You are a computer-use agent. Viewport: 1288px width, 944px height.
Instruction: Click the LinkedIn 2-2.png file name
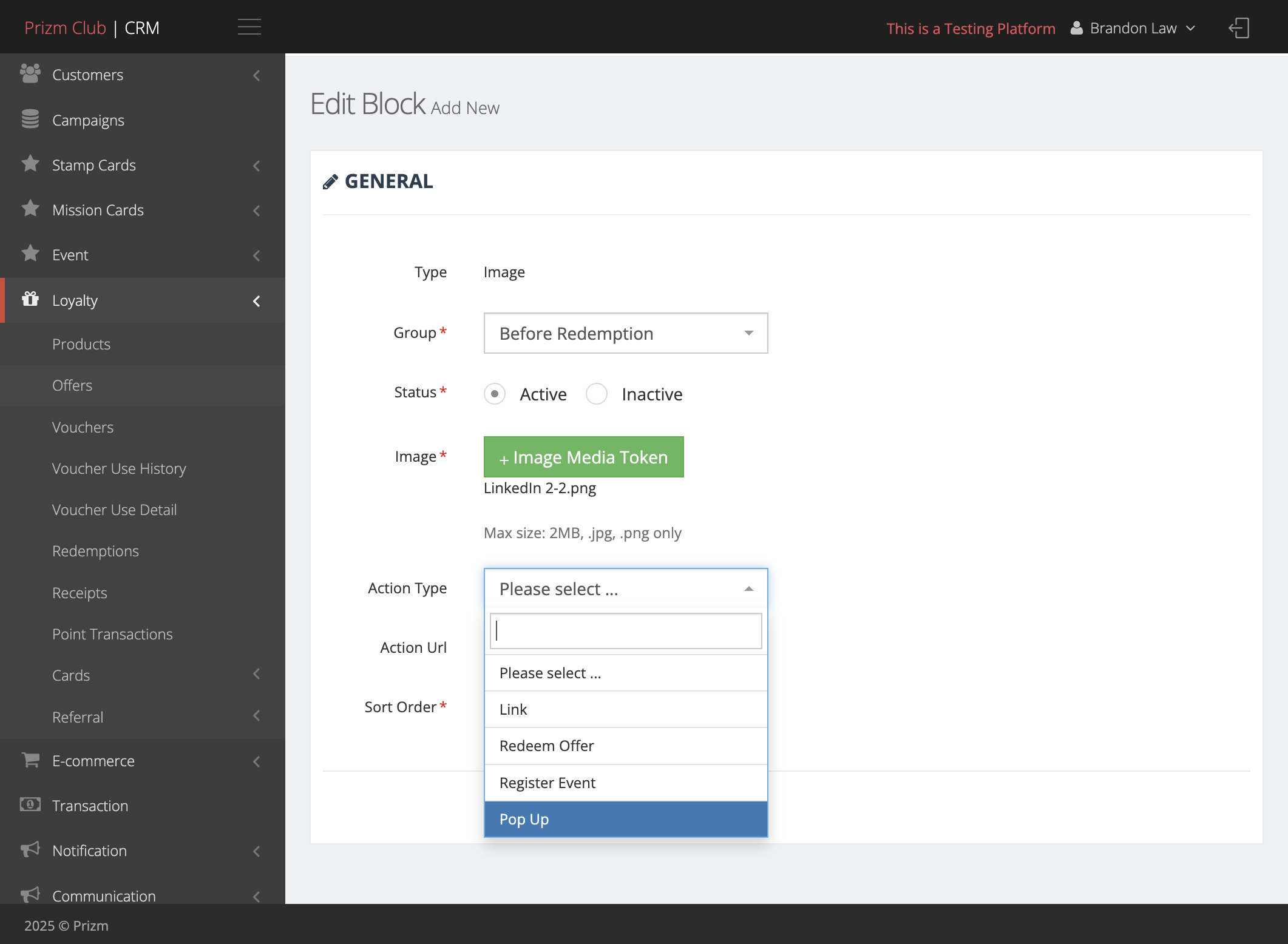pyautogui.click(x=540, y=488)
